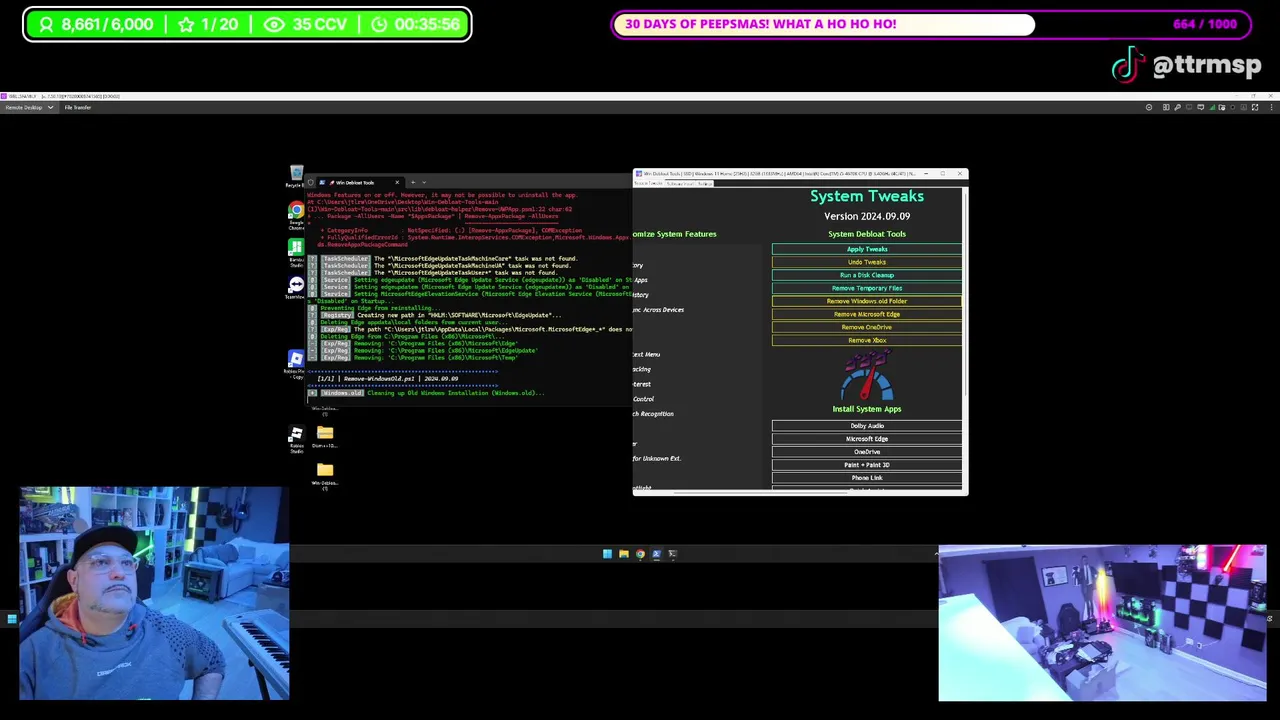Open a new terminal tab with plus
This screenshot has width=1280, height=720.
coord(412,183)
